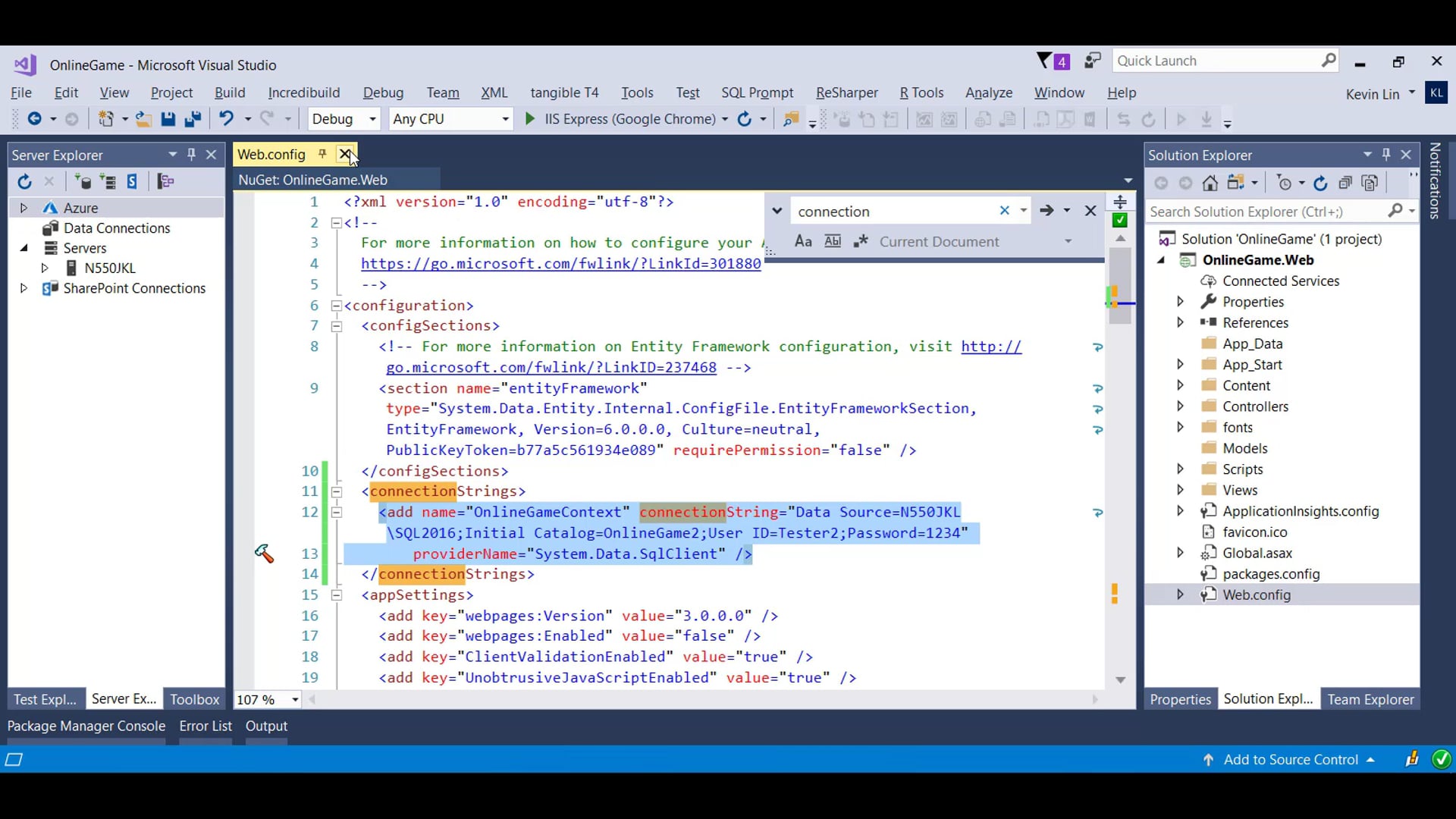Image resolution: width=1456 pixels, height=819 pixels.
Task: Select the Match Case option in Find
Action: tap(803, 241)
